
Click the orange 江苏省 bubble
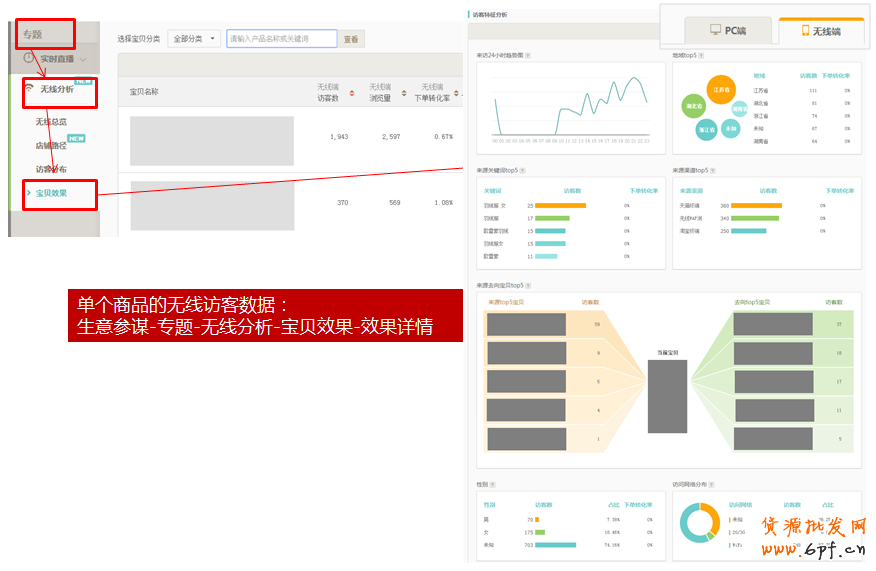(720, 89)
